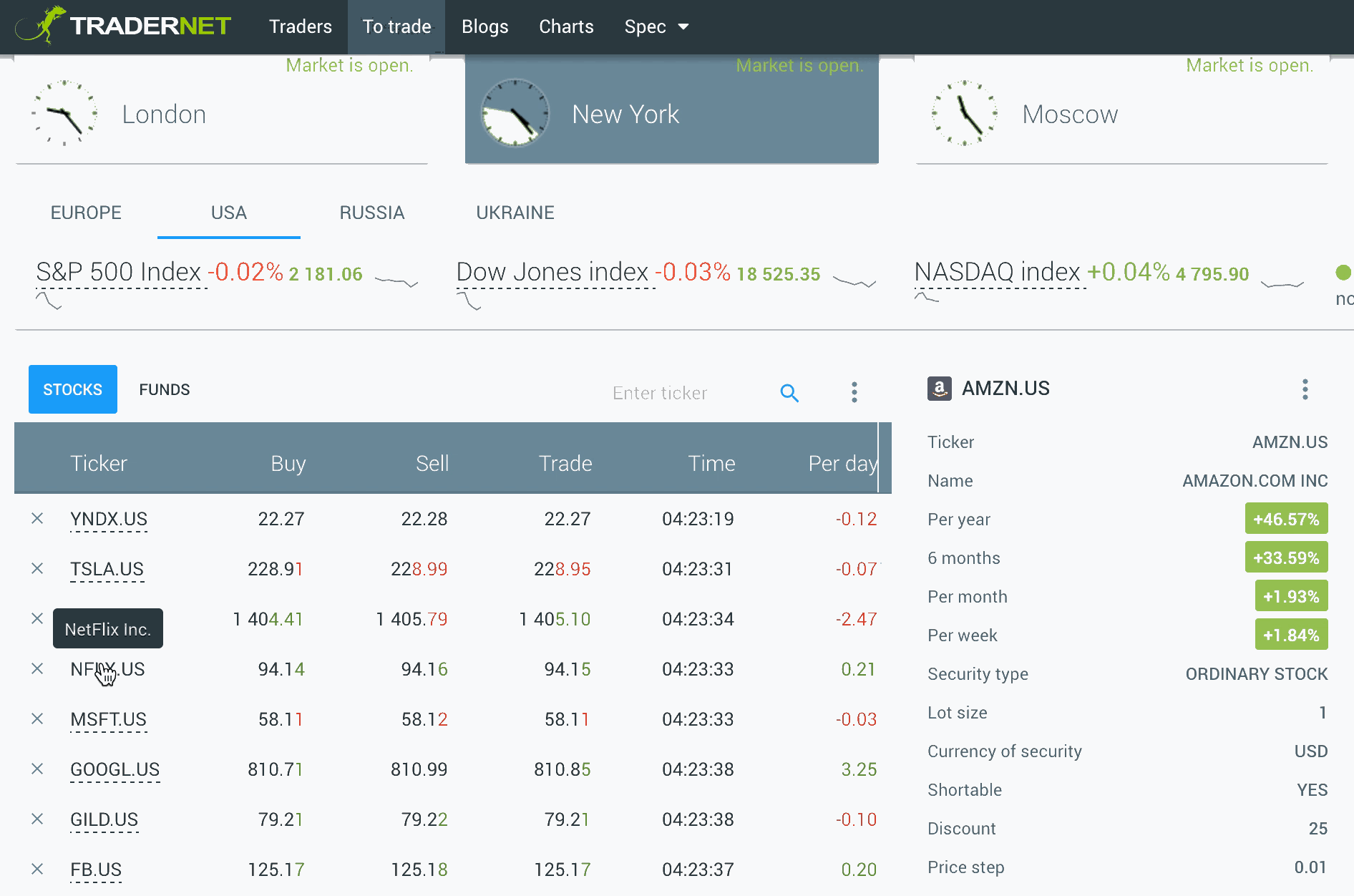Image resolution: width=1354 pixels, height=896 pixels.
Task: Click the 6 months +33.59% badge
Action: tap(1287, 557)
